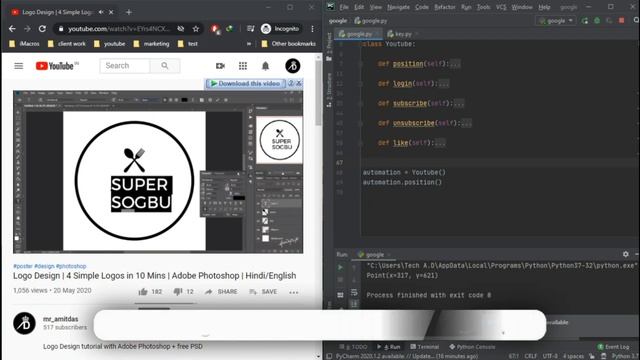Open PyCharm Navigate menu
The width and height of the screenshot is (640, 360).
[398, 7]
